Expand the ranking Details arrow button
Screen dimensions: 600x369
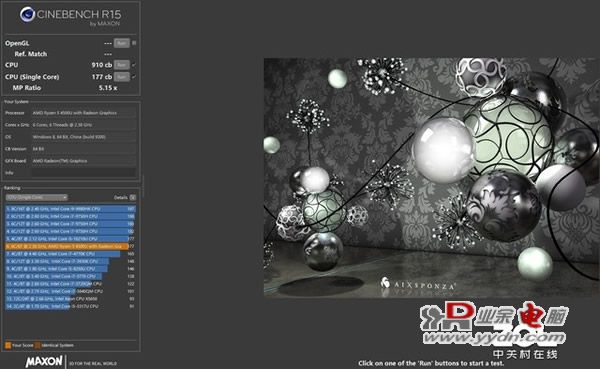pyautogui.click(x=133, y=197)
